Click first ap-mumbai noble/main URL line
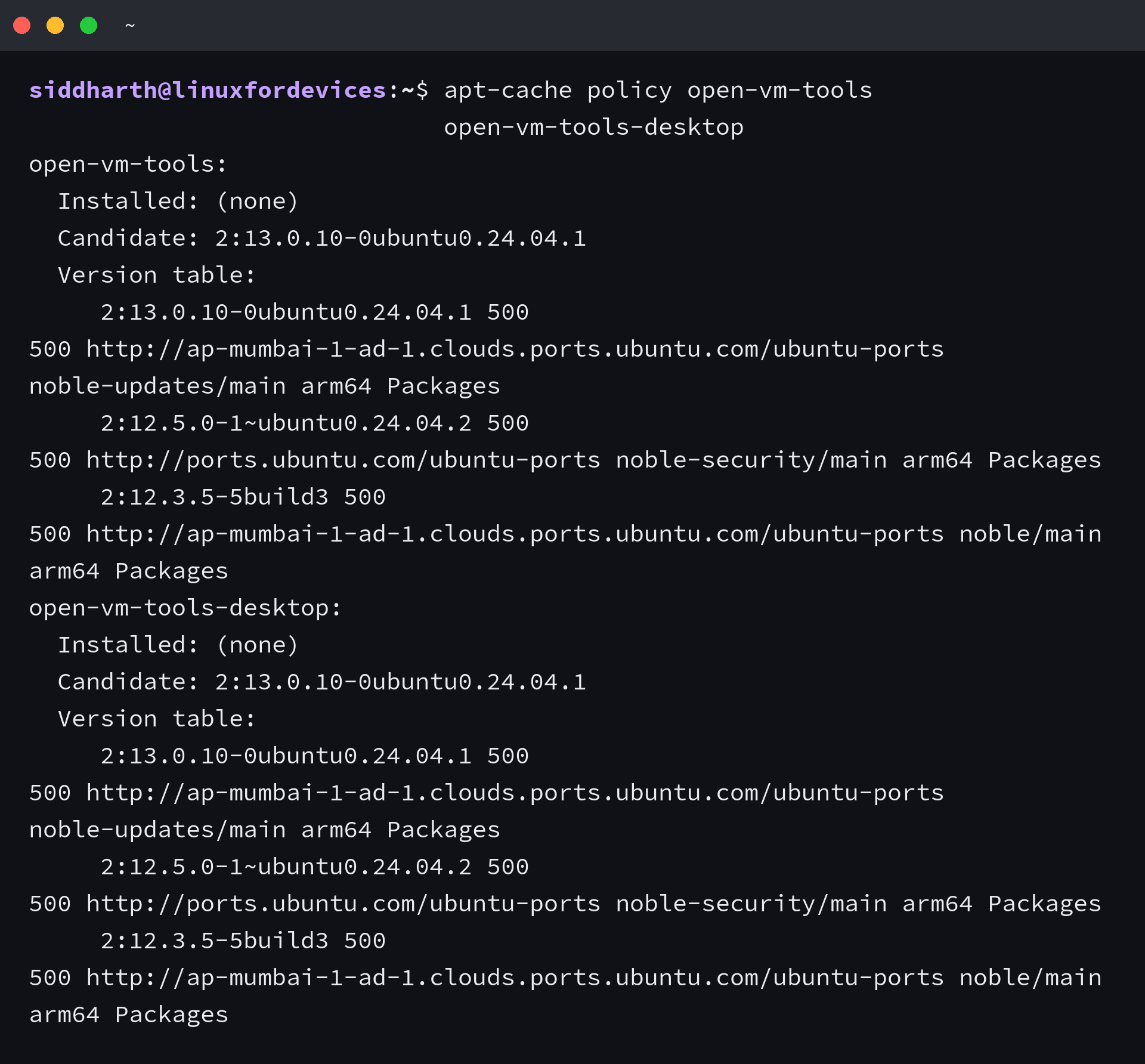The image size is (1145, 1064). click(565, 534)
